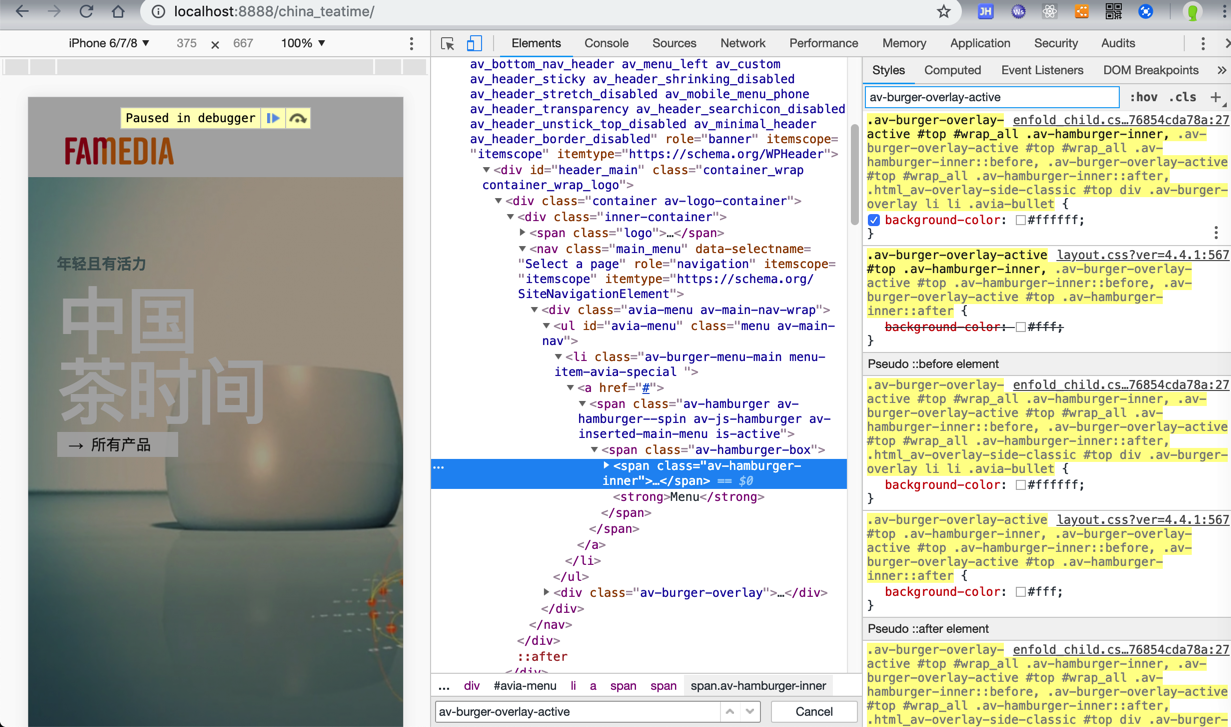View site information icon in address bar
This screenshot has width=1231, height=727.
[158, 12]
